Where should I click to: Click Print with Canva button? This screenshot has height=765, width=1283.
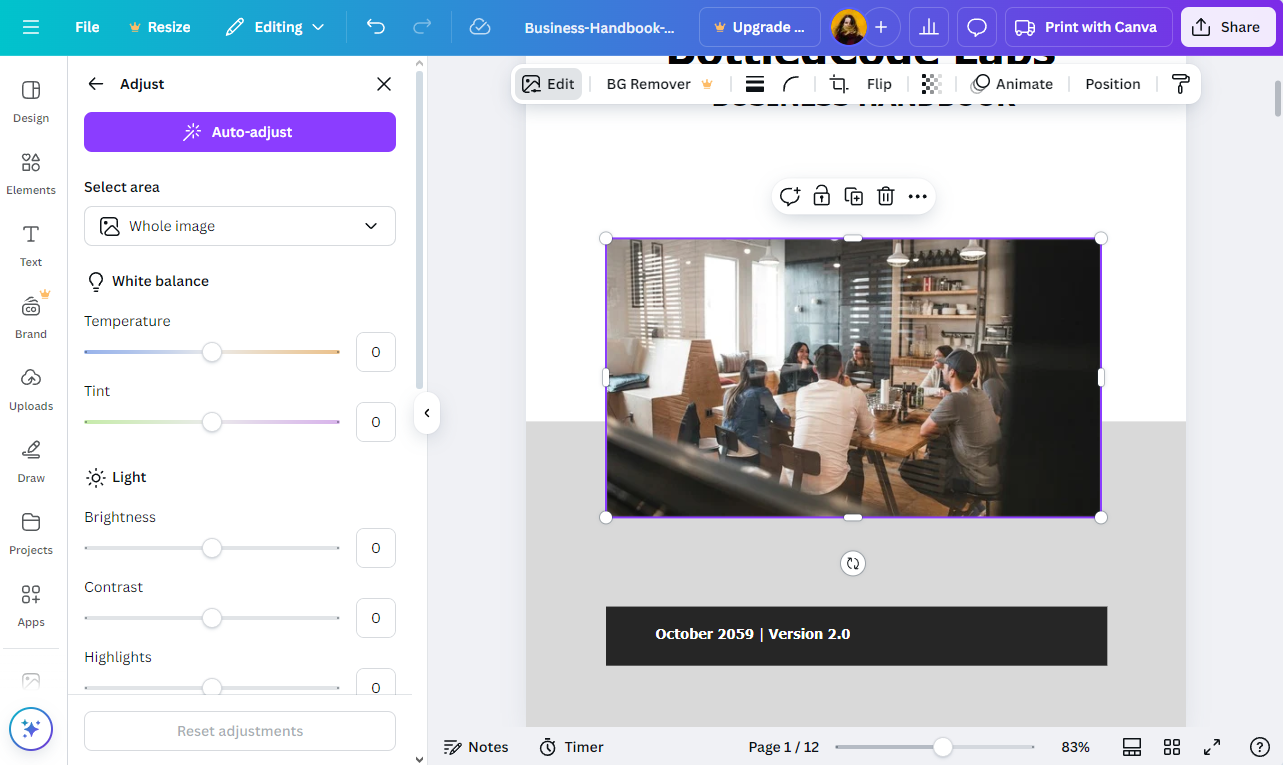coord(1088,27)
